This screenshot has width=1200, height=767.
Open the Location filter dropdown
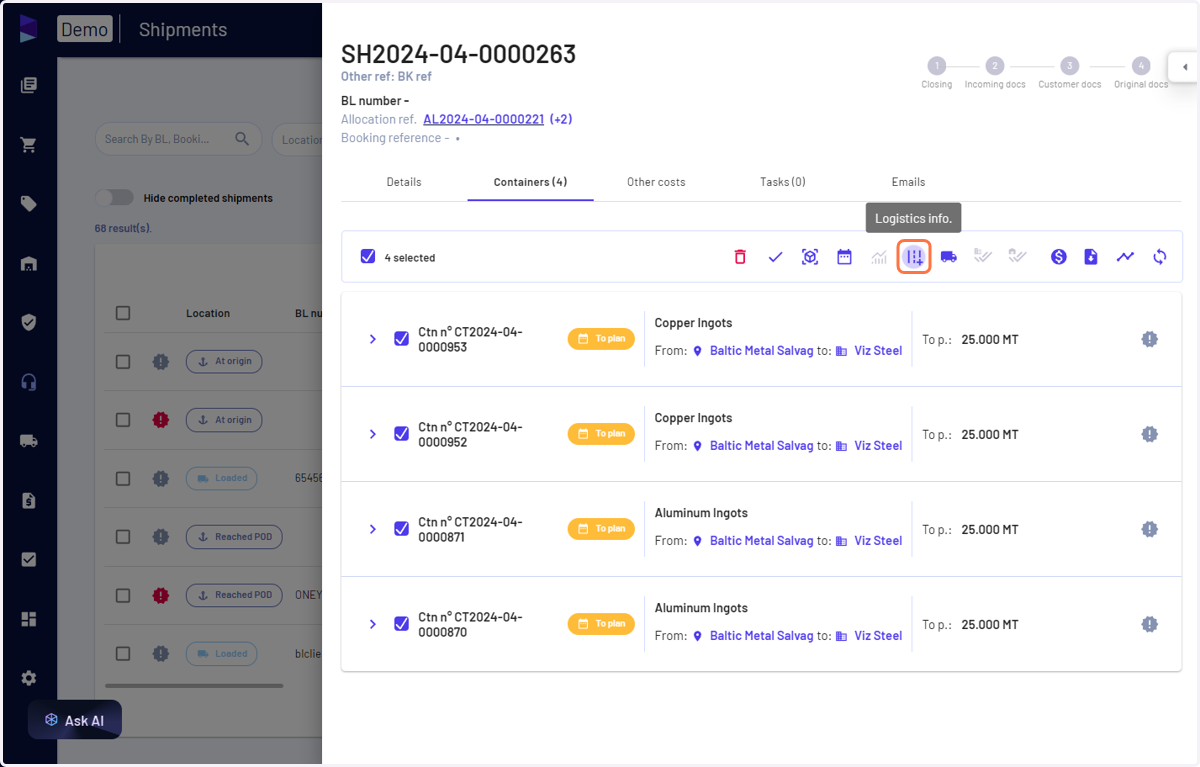tap(297, 139)
